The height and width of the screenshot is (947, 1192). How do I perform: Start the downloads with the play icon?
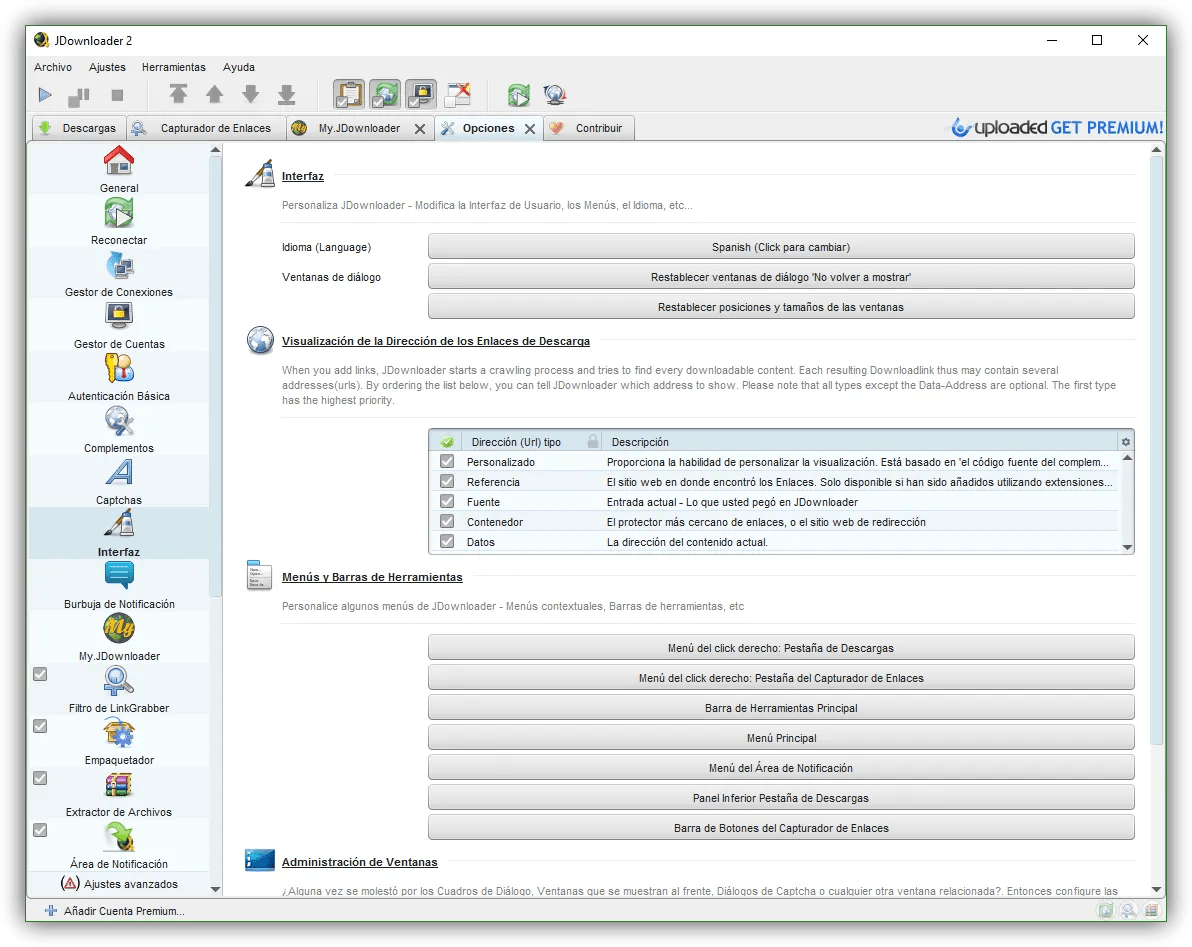pyautogui.click(x=44, y=94)
